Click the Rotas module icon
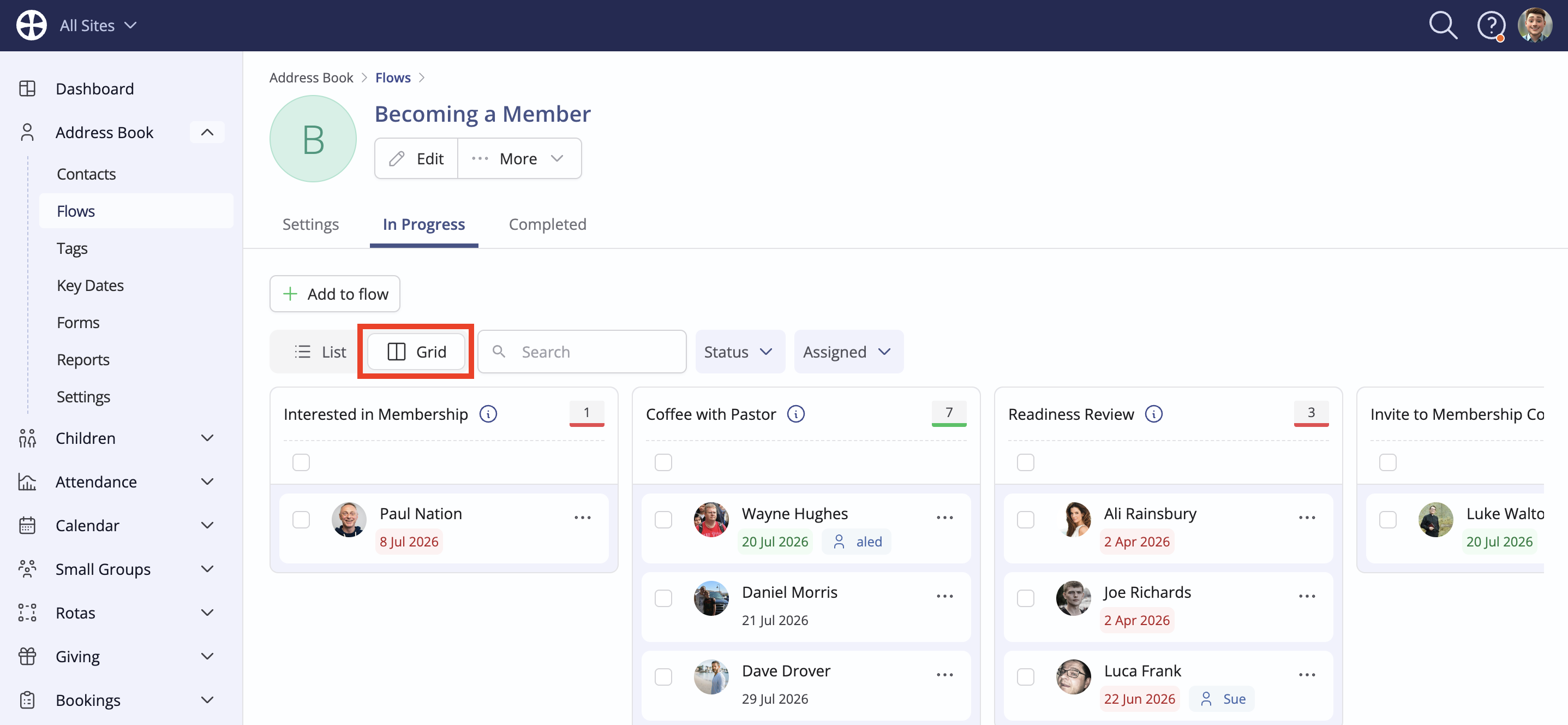The width and height of the screenshot is (1568, 725). 27,613
